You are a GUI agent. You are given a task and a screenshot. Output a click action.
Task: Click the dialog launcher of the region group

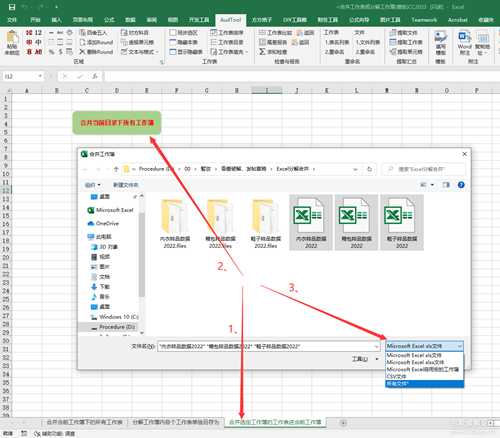coord(162,62)
